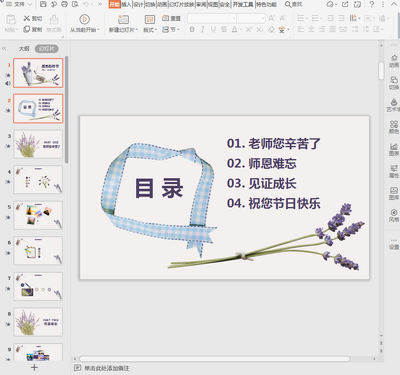The width and height of the screenshot is (400, 375).
Task: Toggle Superscript formatting
Action: click(x=249, y=30)
